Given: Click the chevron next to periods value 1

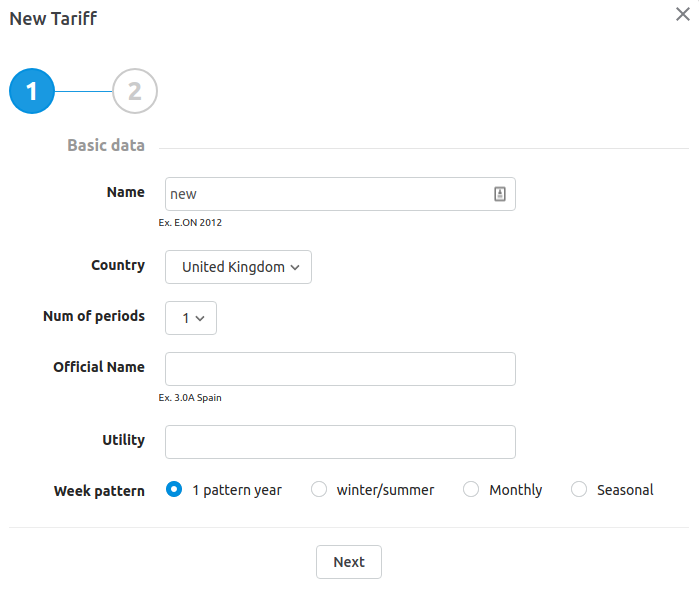Looking at the screenshot, I should [x=200, y=318].
